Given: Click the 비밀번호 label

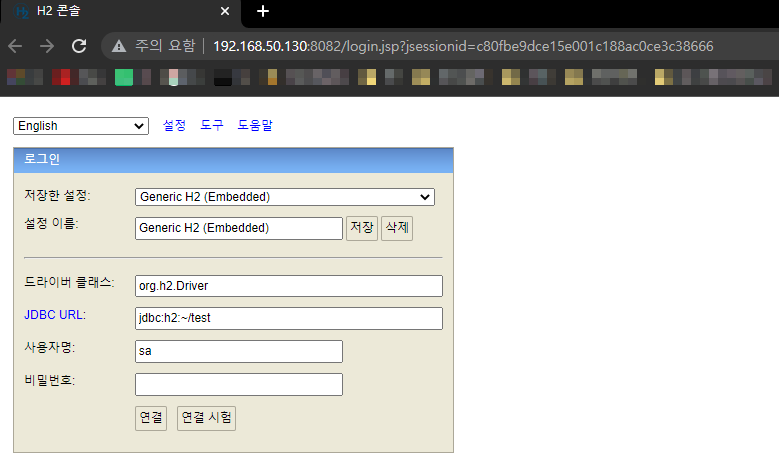Looking at the screenshot, I should coord(50,381).
